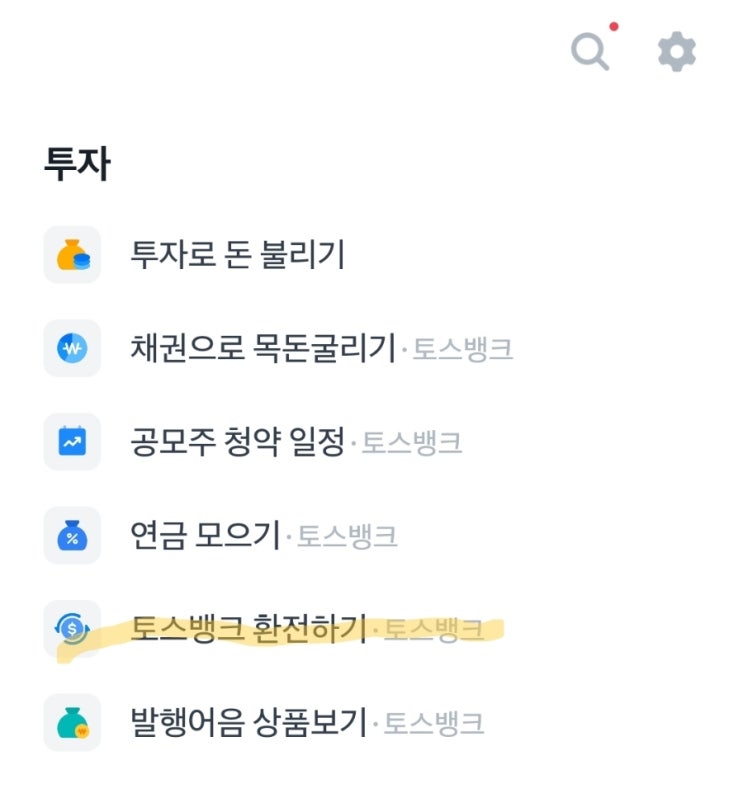The image size is (743, 803).
Task: Tap the orange money bag with coins icon
Action: tap(72, 255)
